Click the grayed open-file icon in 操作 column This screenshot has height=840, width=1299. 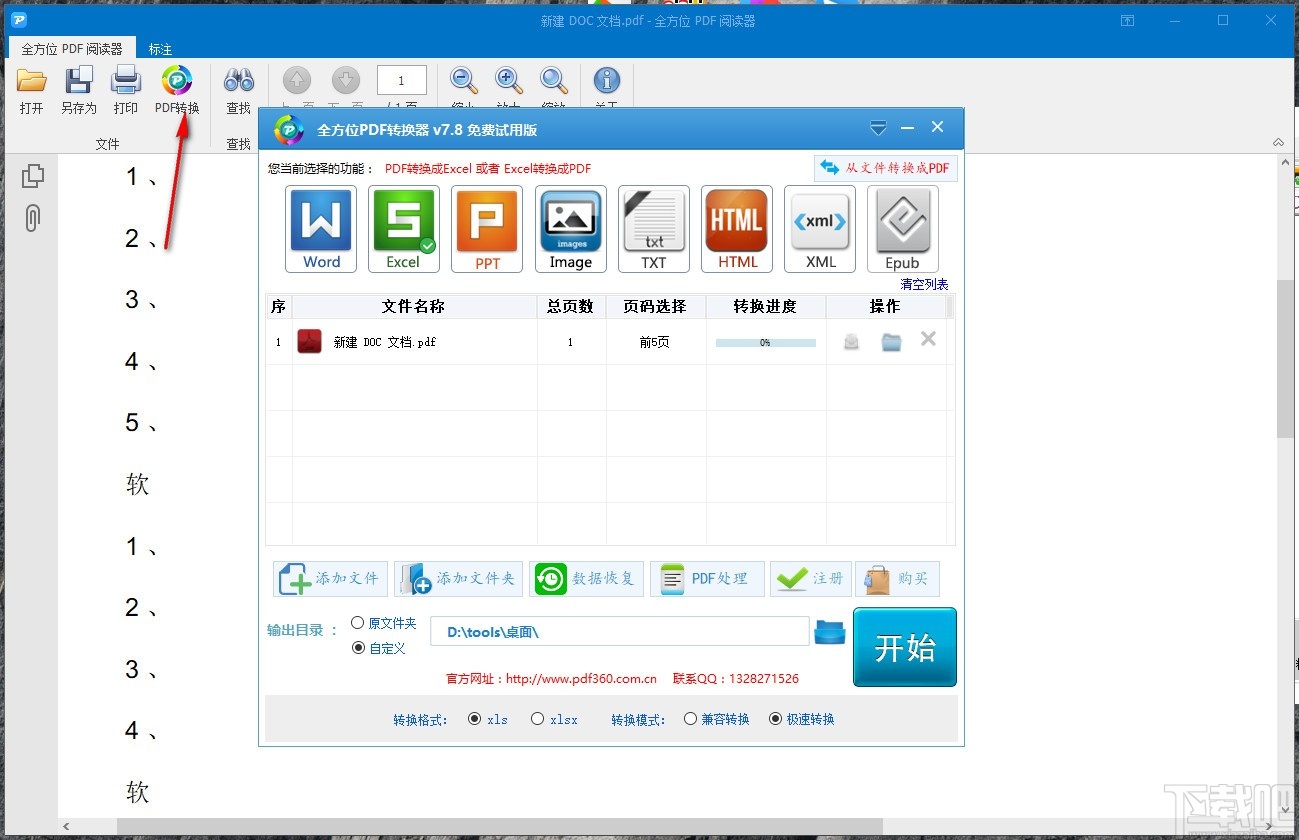(x=851, y=342)
